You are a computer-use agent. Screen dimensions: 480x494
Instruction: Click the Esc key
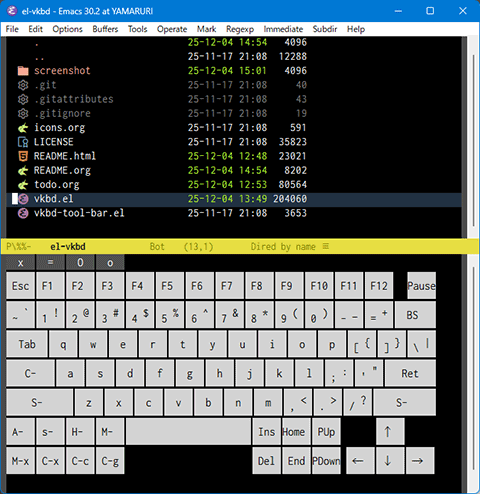[x=21, y=286]
